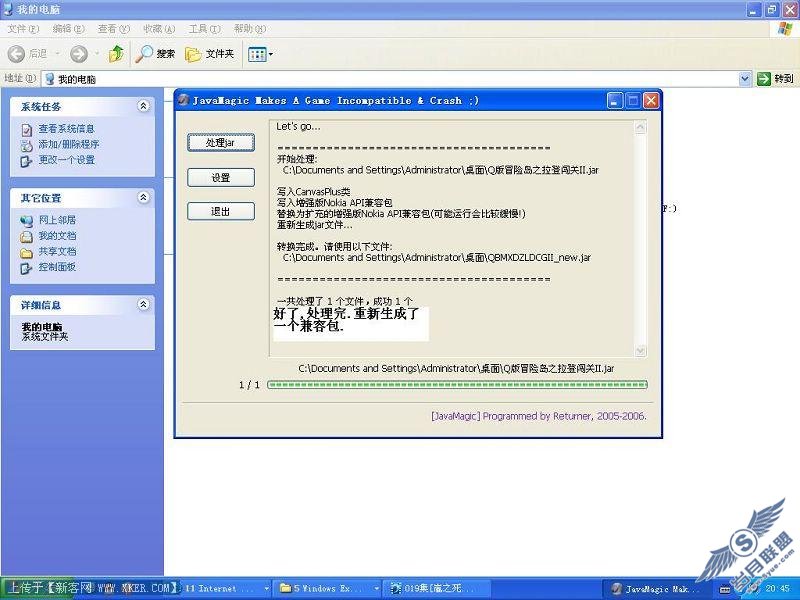The height and width of the screenshot is (600, 800).
Task: Open the 收藏(A) menu
Action: click(159, 29)
